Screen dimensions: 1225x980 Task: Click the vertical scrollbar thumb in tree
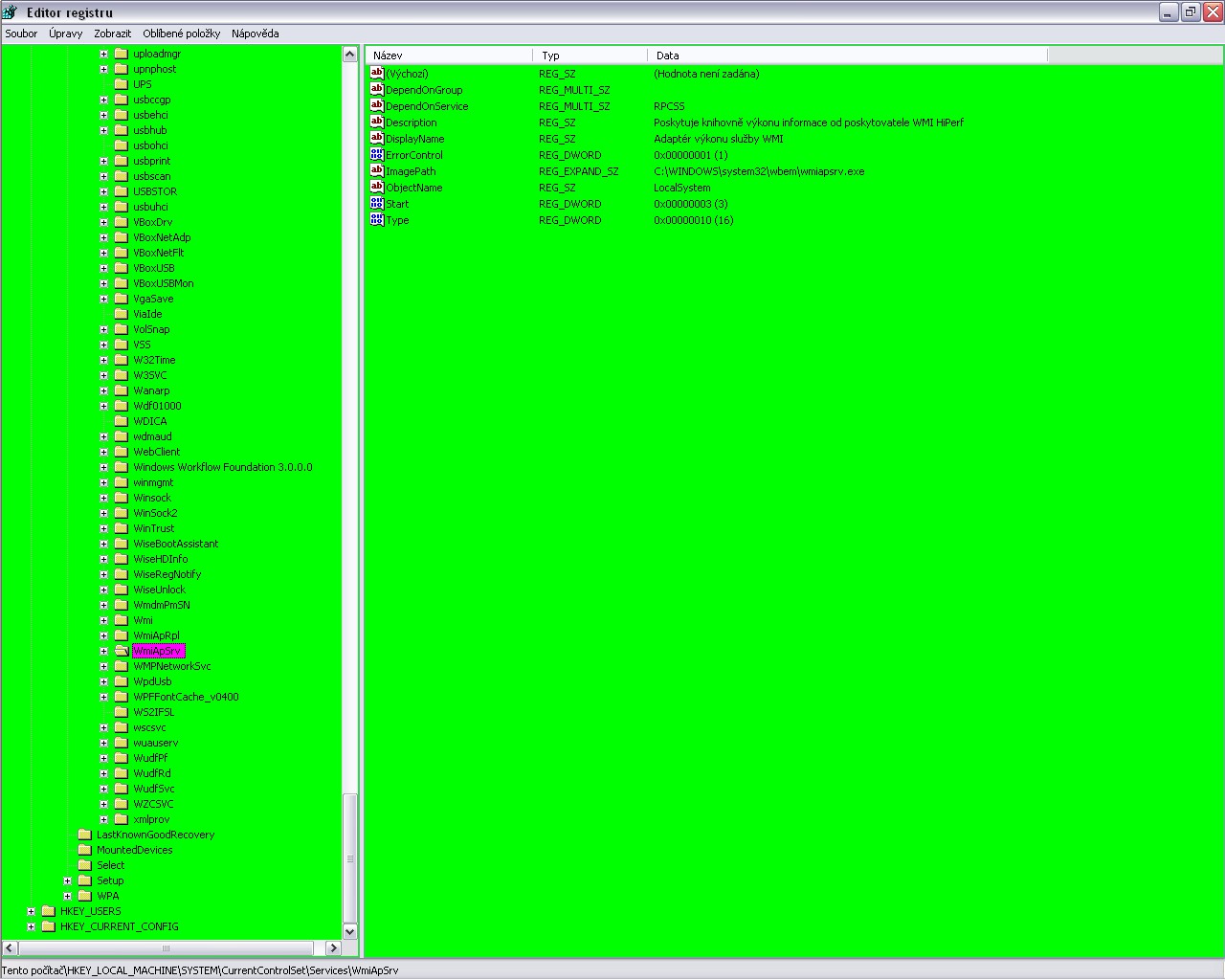(x=349, y=858)
